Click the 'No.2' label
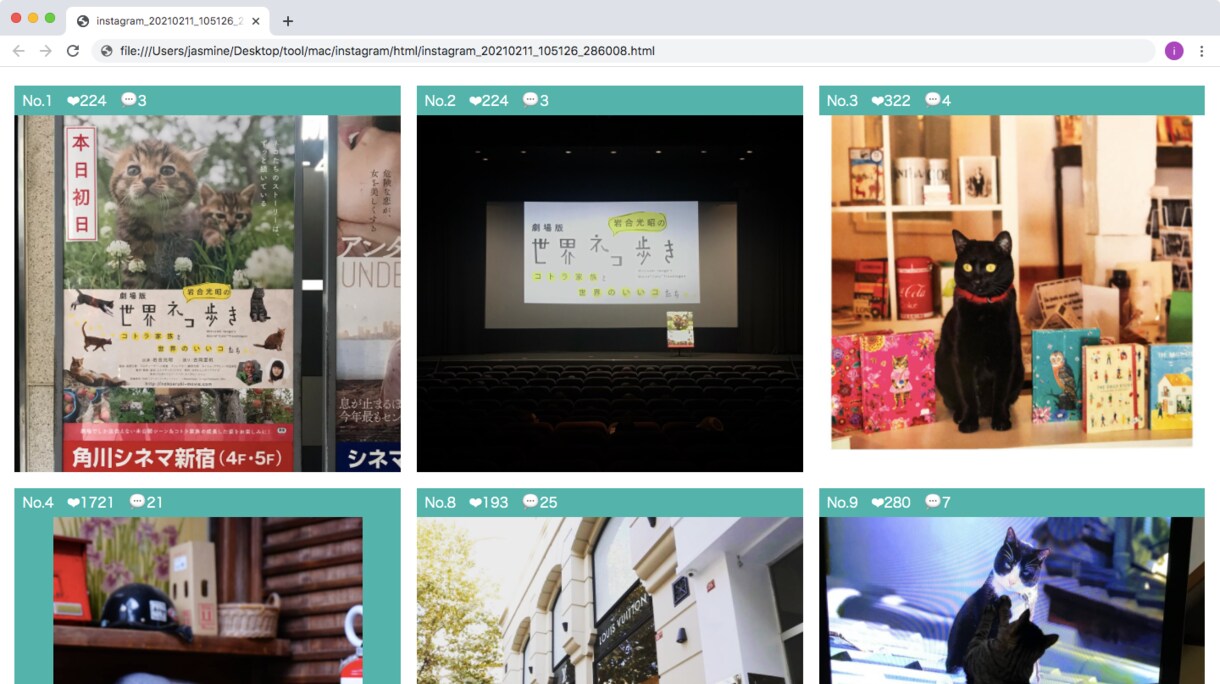This screenshot has height=684, width=1220. tap(440, 101)
